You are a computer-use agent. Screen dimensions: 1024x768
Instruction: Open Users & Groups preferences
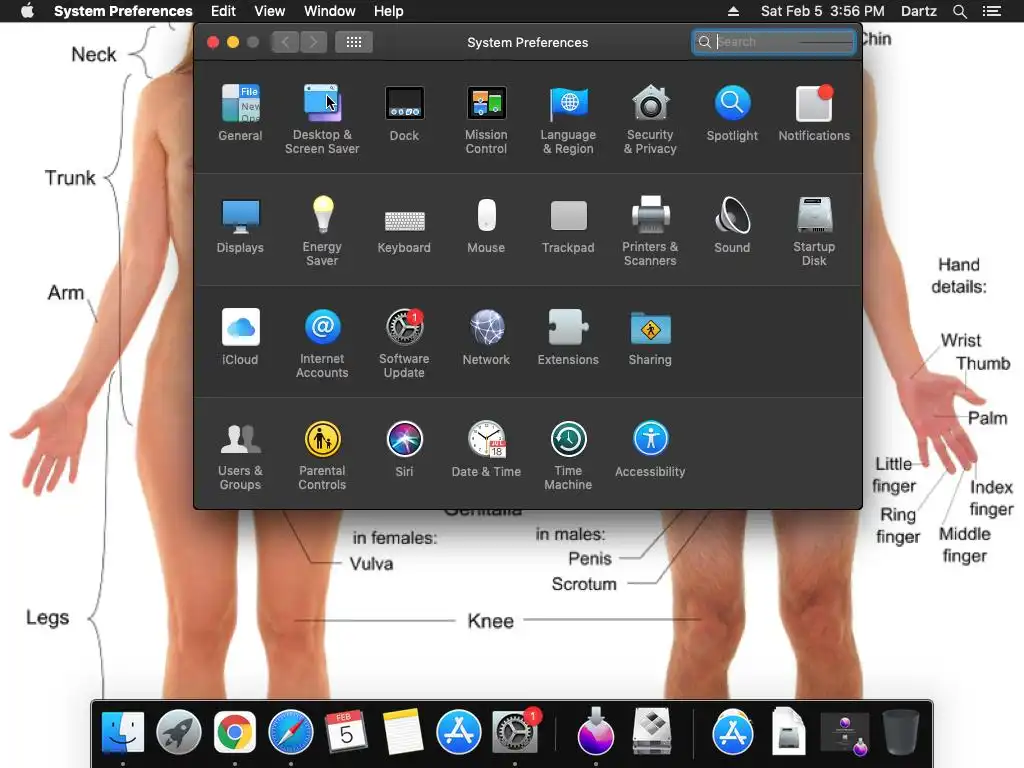(240, 456)
